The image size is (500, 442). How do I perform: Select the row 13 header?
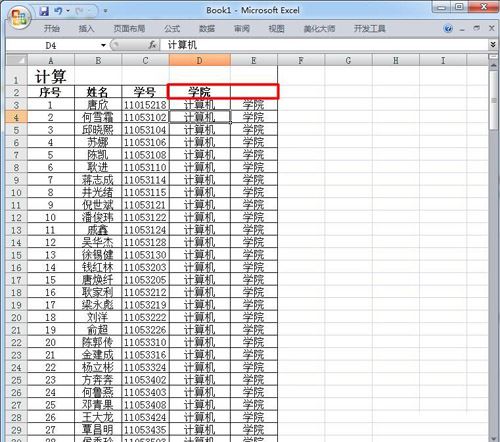coord(16,230)
